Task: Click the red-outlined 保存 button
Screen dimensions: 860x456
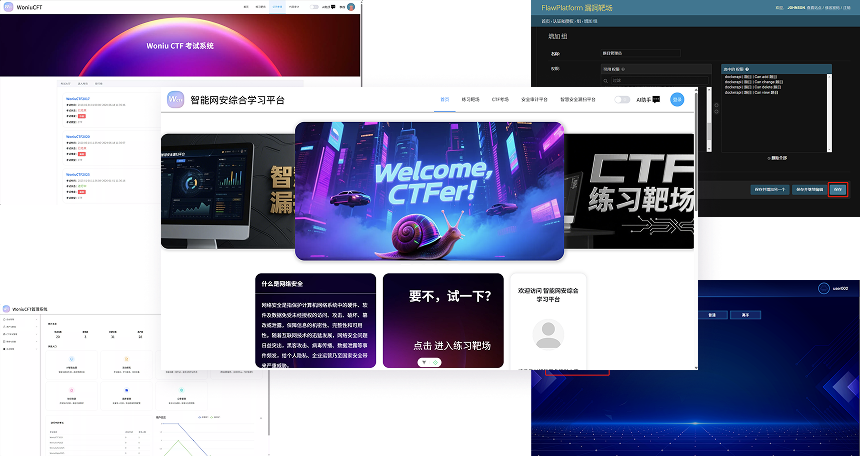Action: (838, 189)
